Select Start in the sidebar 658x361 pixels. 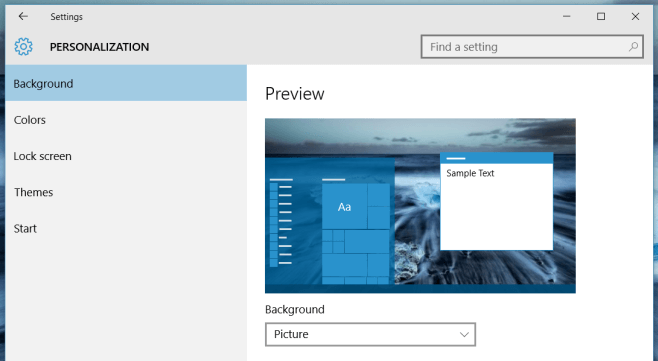coord(126,228)
